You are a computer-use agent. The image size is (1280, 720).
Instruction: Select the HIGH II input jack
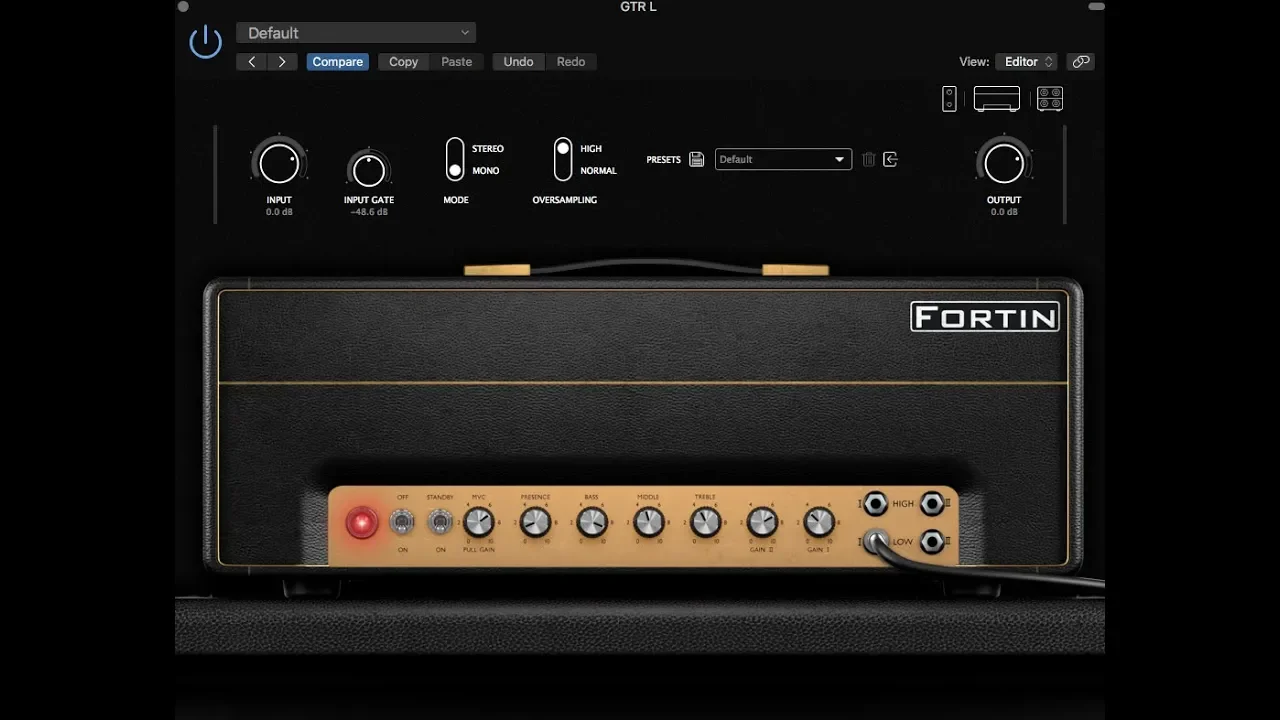pyautogui.click(x=932, y=503)
